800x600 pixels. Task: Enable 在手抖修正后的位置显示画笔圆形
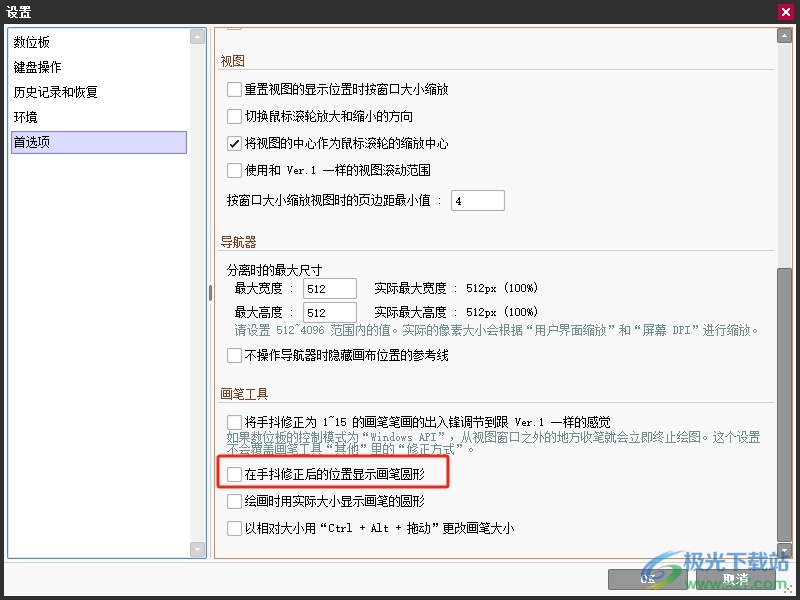tap(234, 474)
